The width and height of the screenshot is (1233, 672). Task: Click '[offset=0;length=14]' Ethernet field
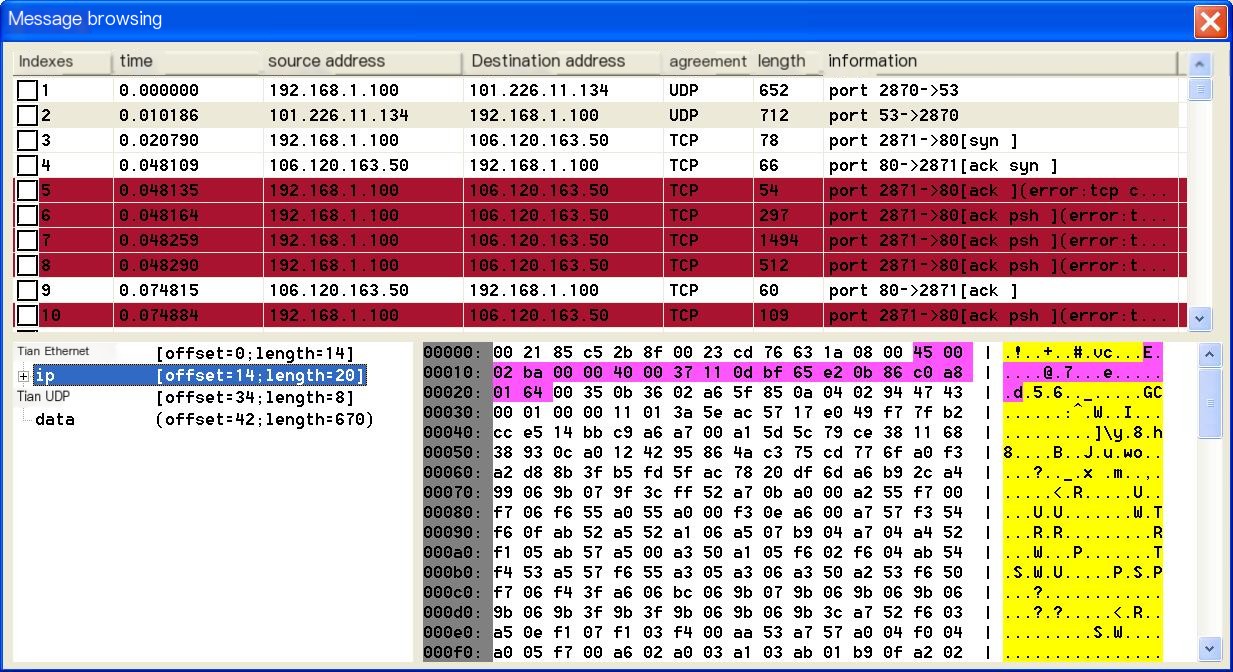(x=255, y=354)
